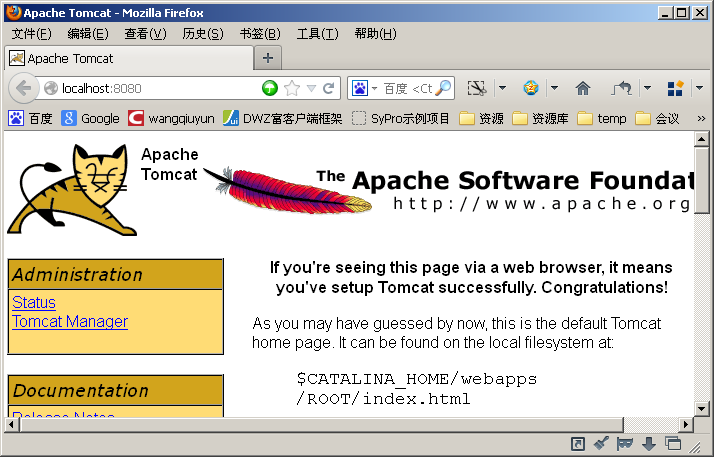
Task: Click the vertical scrollbar up arrow
Action: tap(701, 139)
